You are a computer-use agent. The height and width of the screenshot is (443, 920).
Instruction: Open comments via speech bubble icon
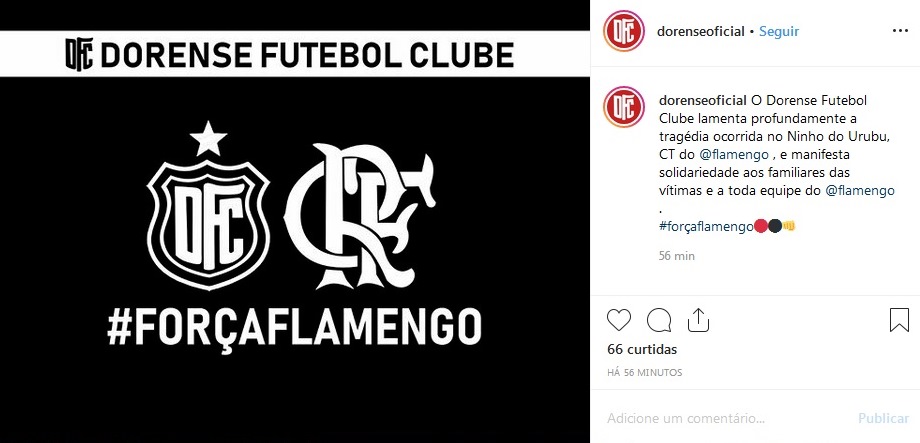659,320
